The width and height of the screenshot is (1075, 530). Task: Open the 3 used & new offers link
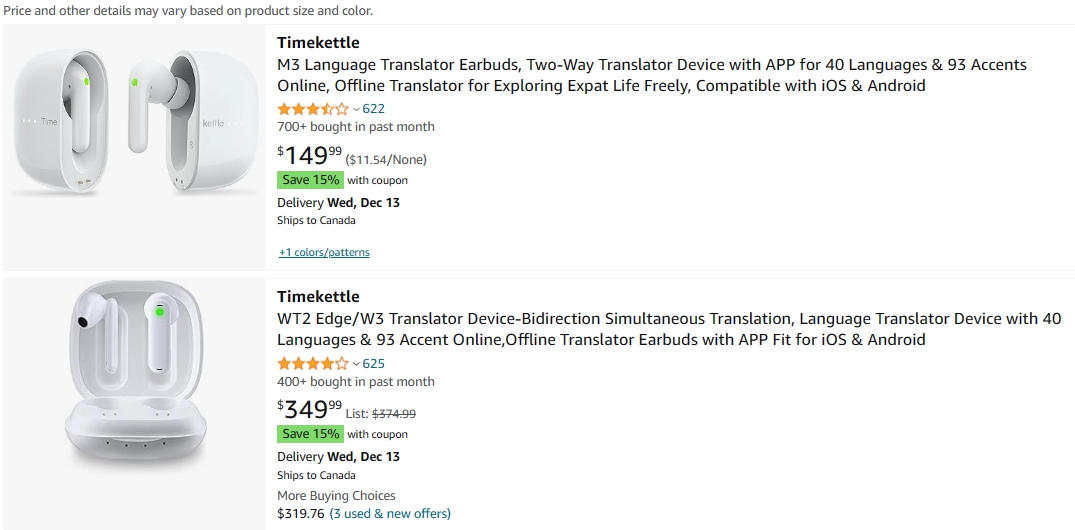coord(390,514)
